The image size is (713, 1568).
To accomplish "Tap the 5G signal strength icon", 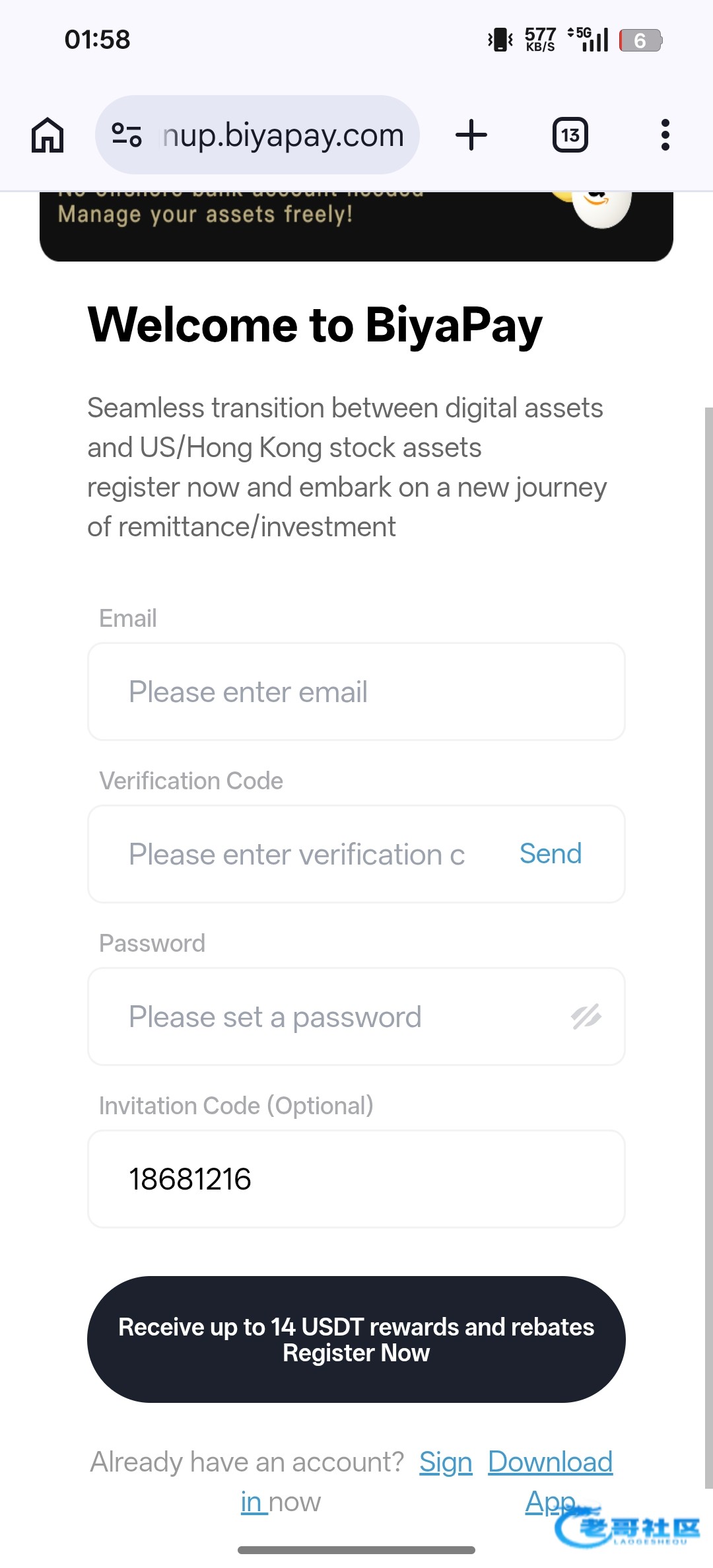I will pyautogui.click(x=589, y=40).
